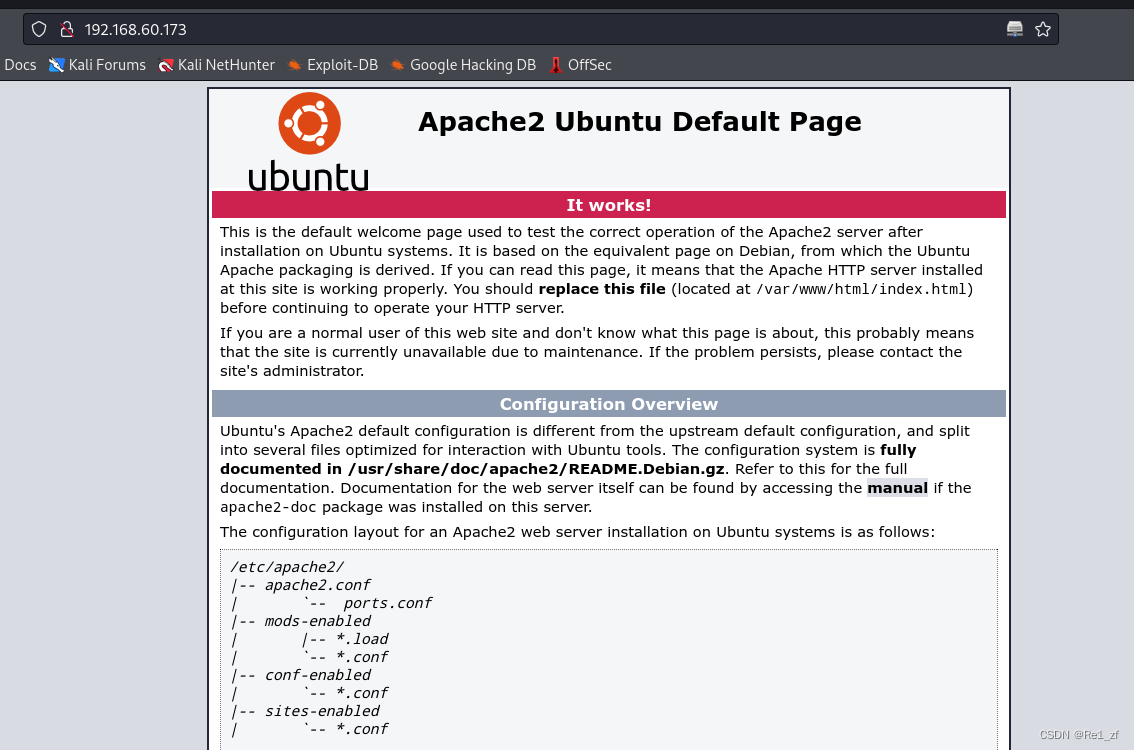Click the conf-enabled line in config tree
Screen dimensions: 1134x750
point(317,676)
